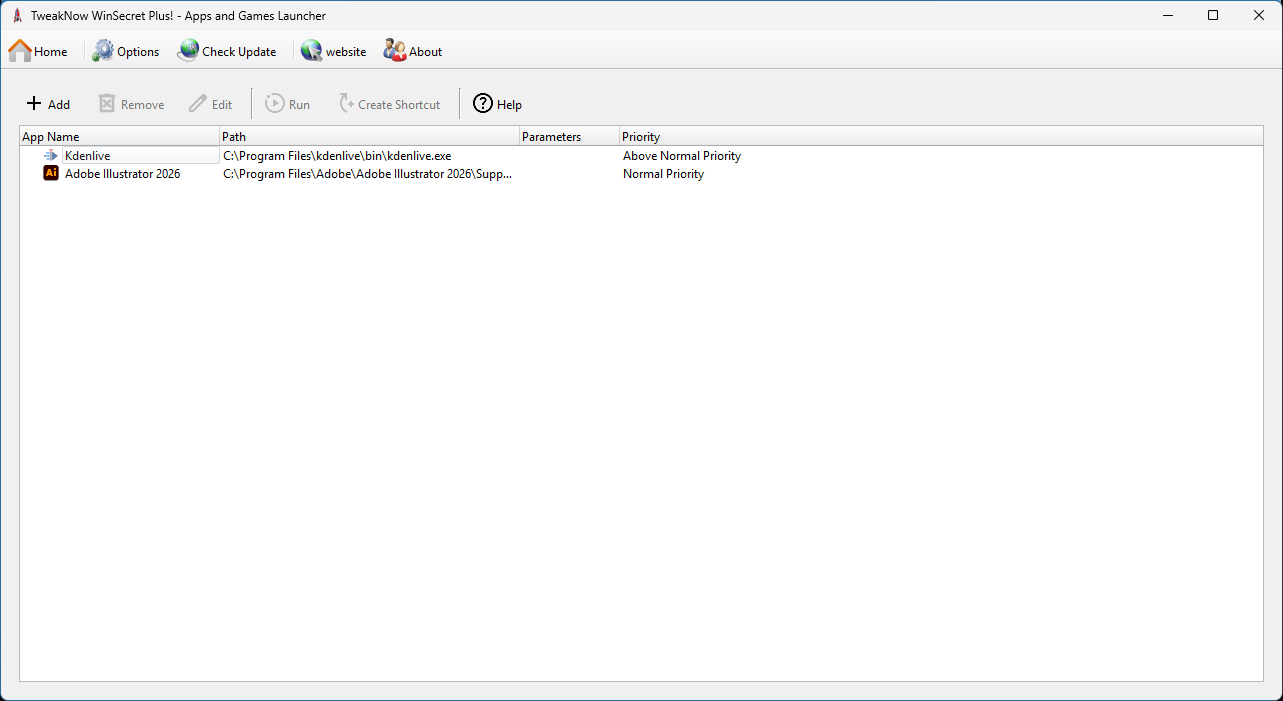The image size is (1283, 701).
Task: Click the TweakNow rocket icon in title bar
Action: pos(17,16)
